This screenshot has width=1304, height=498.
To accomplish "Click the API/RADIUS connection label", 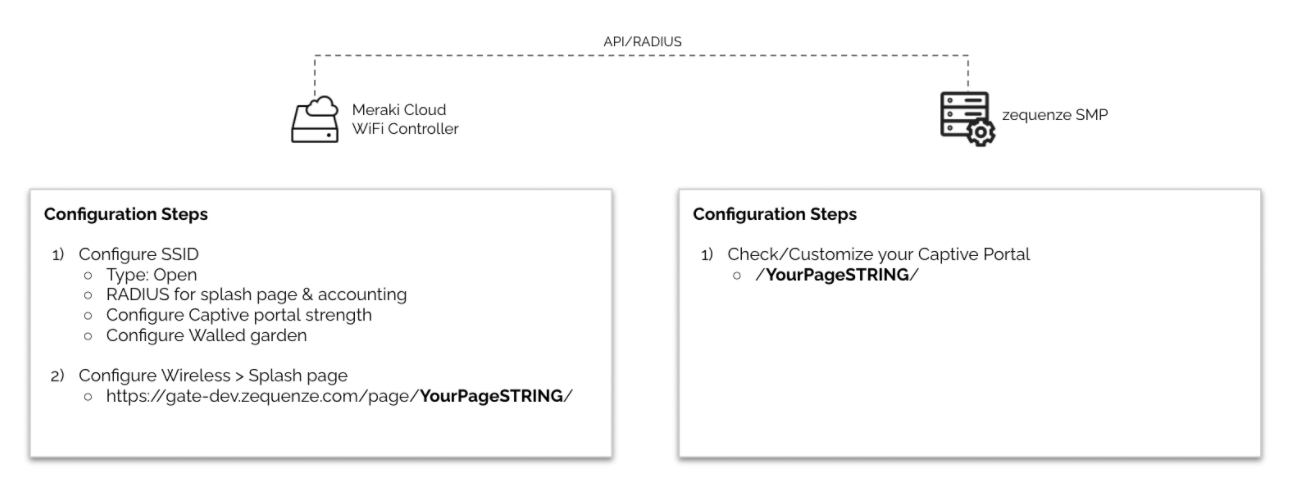I will (x=642, y=41).
